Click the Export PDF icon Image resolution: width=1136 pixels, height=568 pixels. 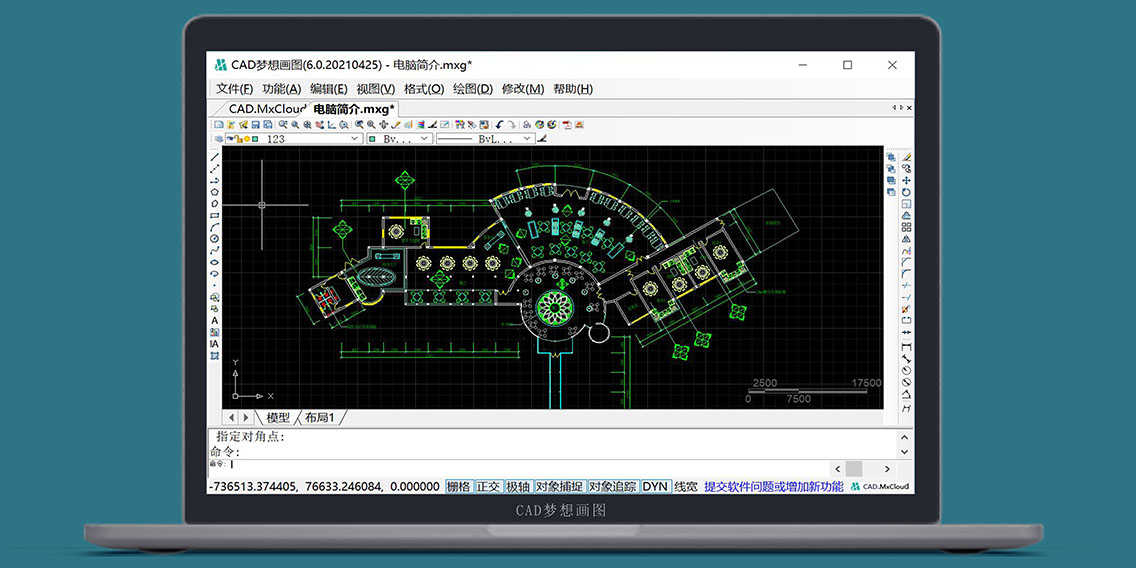coord(567,125)
